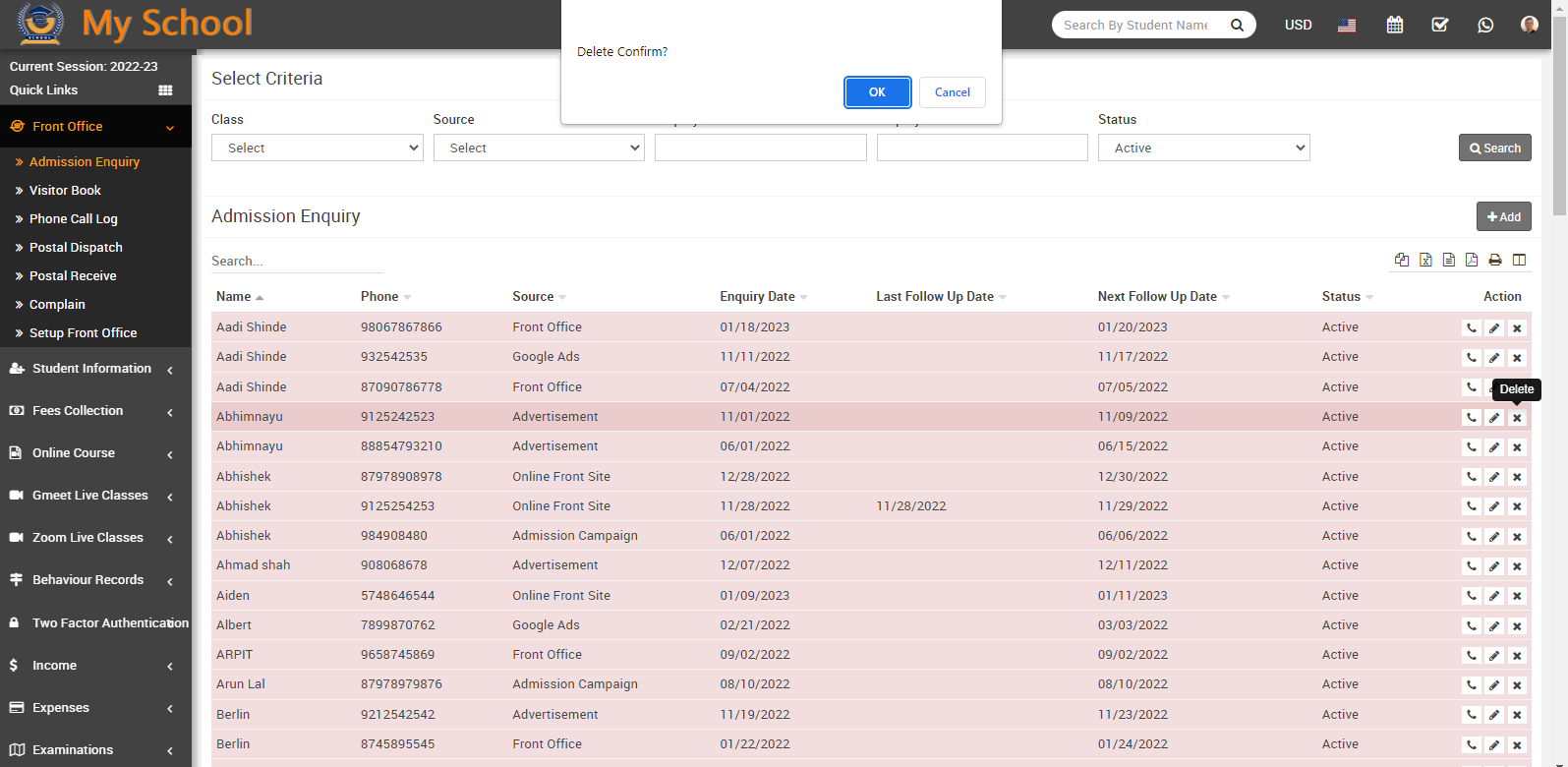Open the Class dropdown
This screenshot has width=1568, height=767.
click(317, 147)
